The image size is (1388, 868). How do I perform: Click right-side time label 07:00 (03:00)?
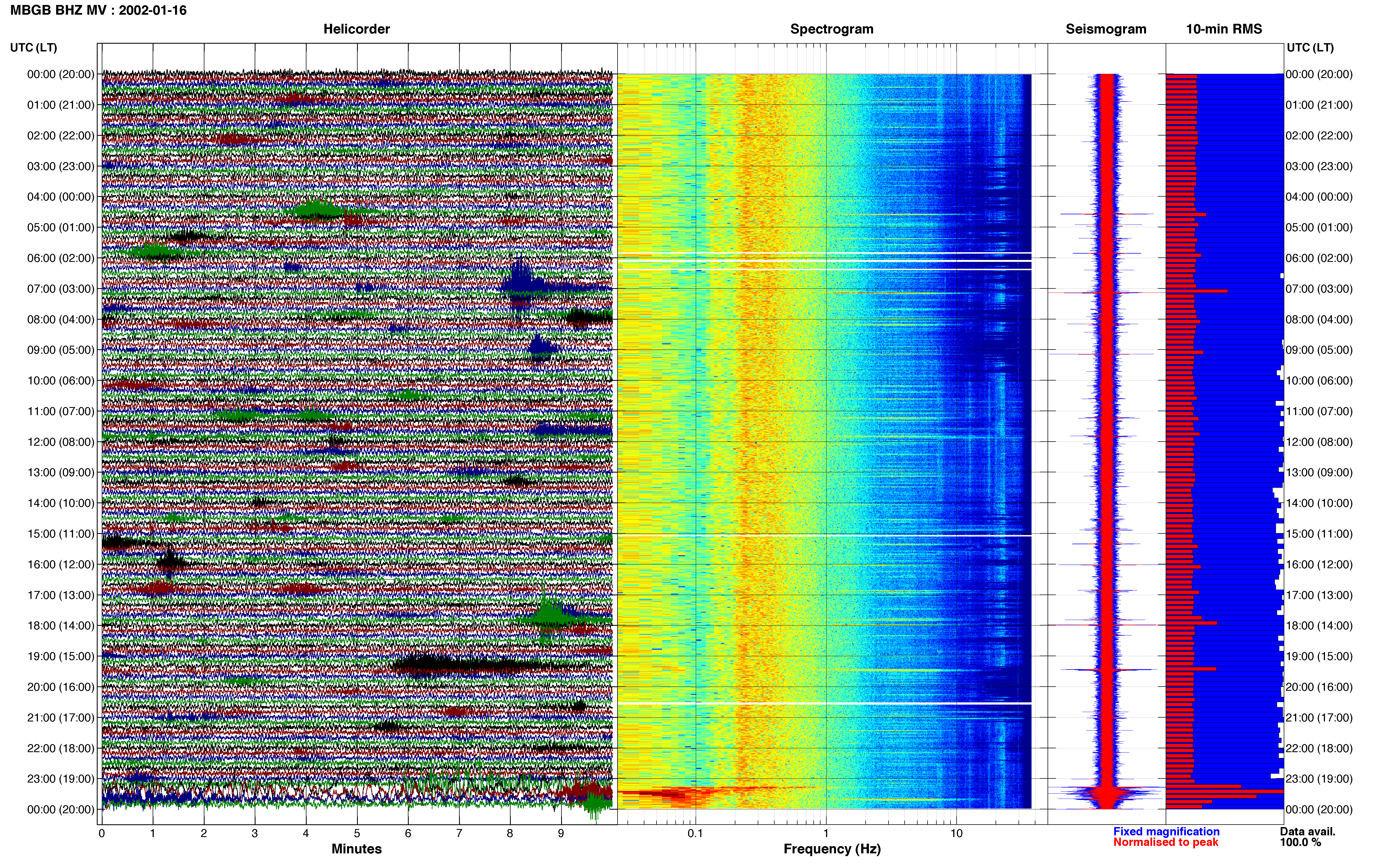pos(1319,289)
